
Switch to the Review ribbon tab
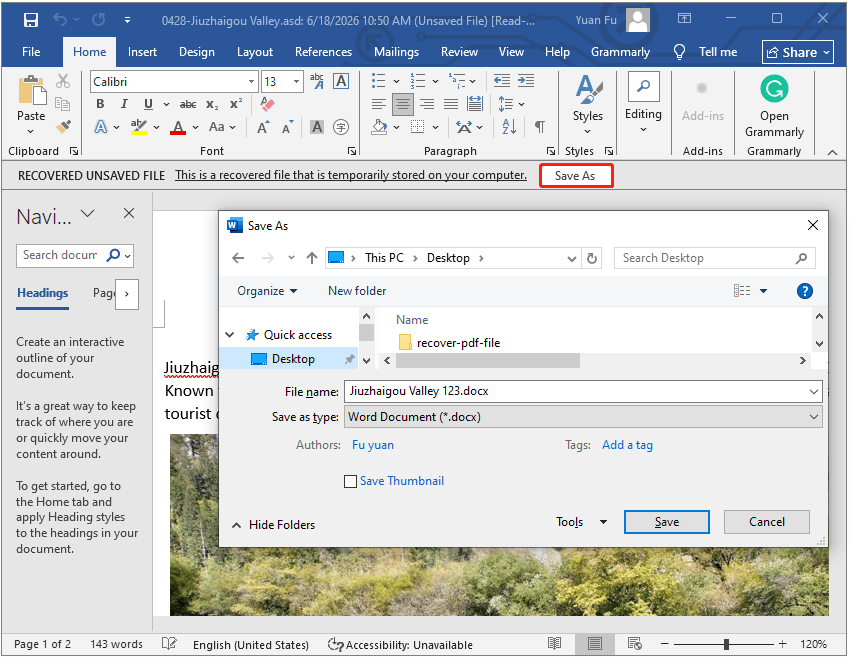(x=459, y=52)
